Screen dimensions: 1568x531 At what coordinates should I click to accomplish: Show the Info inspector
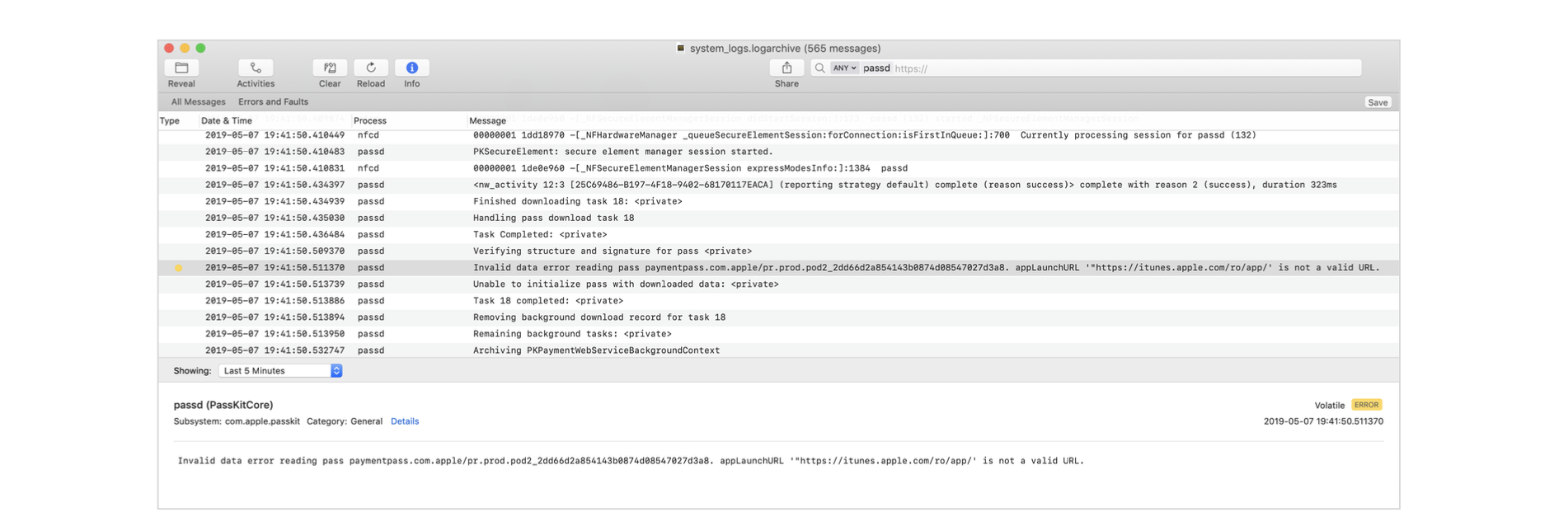[x=412, y=68]
